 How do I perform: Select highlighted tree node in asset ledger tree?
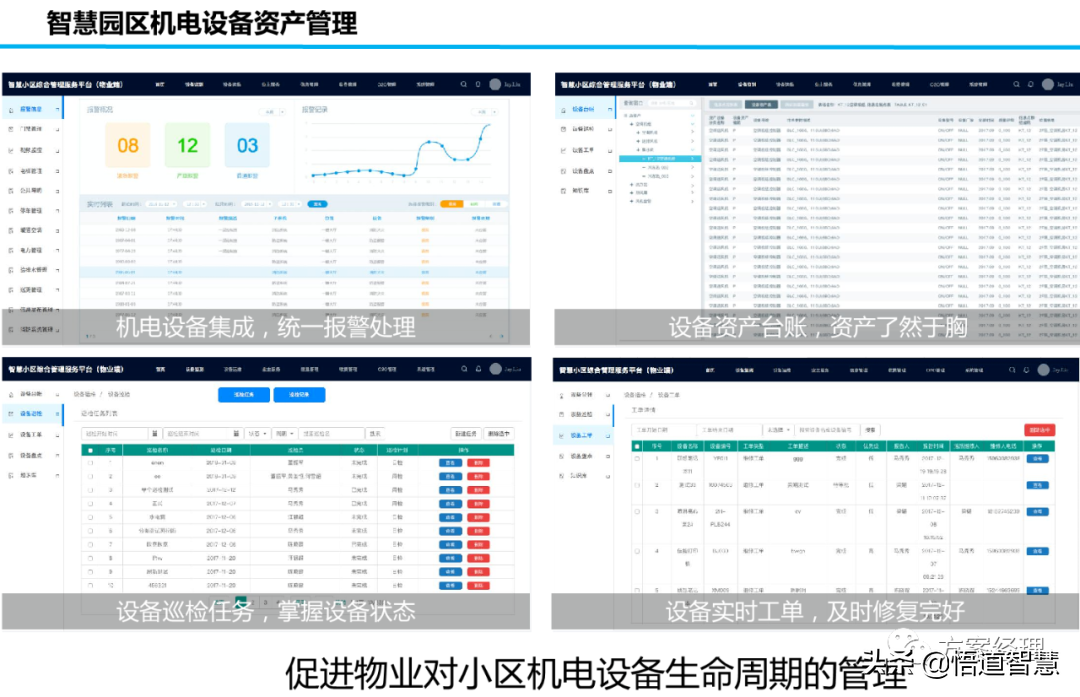tap(660, 158)
